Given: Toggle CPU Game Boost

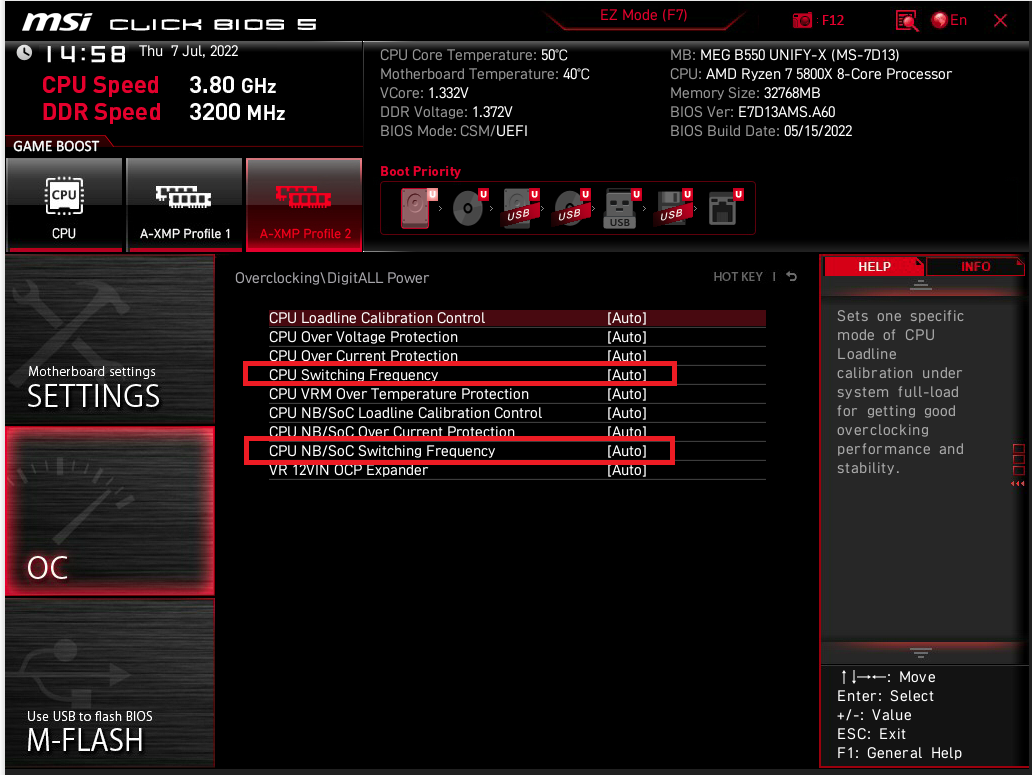Looking at the screenshot, I should [64, 205].
